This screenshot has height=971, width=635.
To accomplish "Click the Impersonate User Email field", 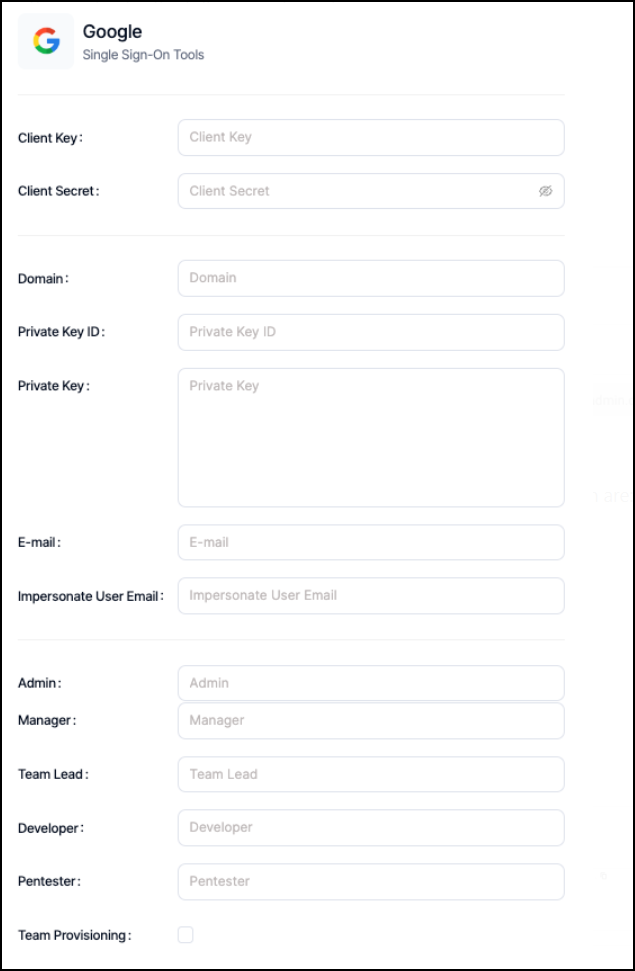I will (x=370, y=595).
